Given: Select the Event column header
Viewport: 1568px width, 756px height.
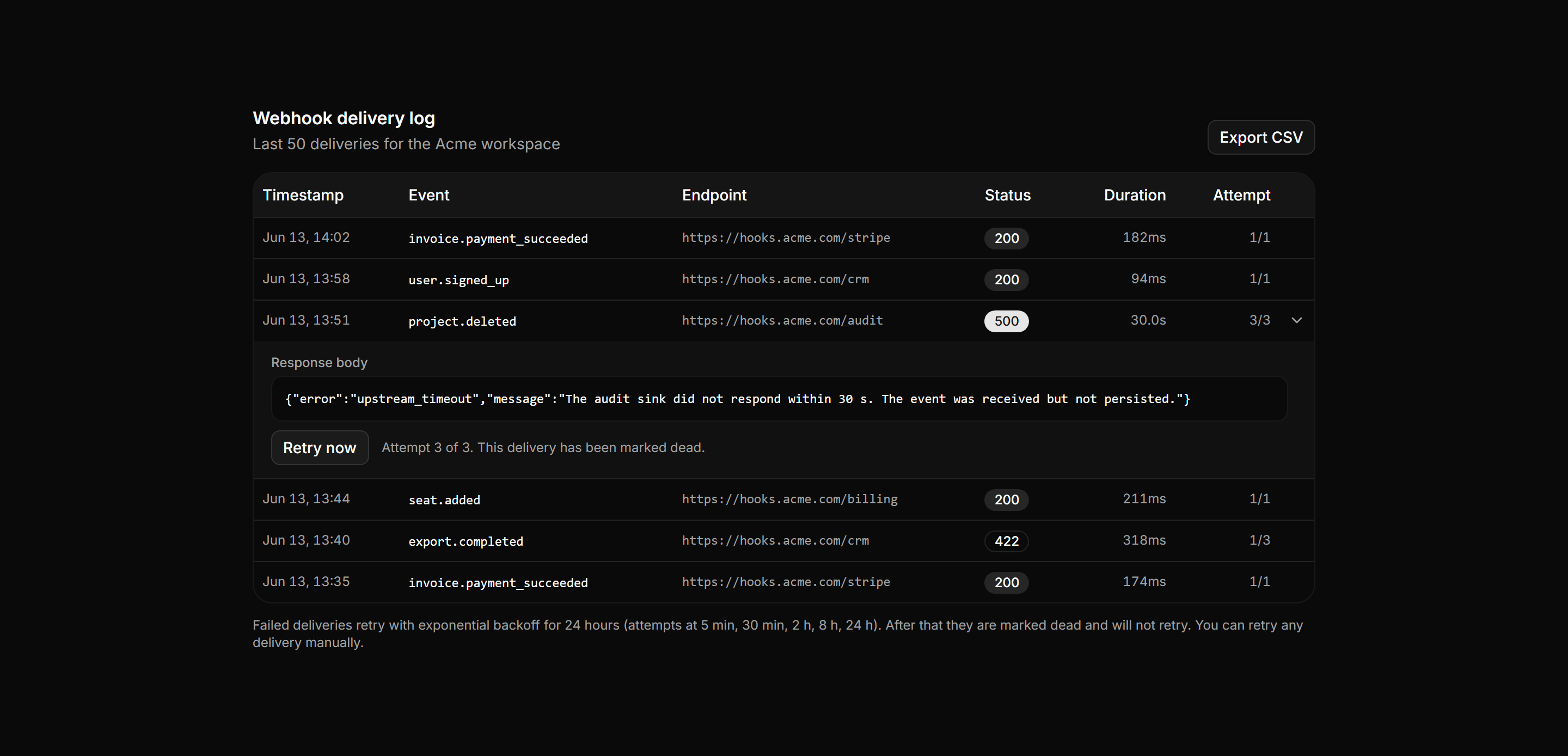Looking at the screenshot, I should point(429,195).
